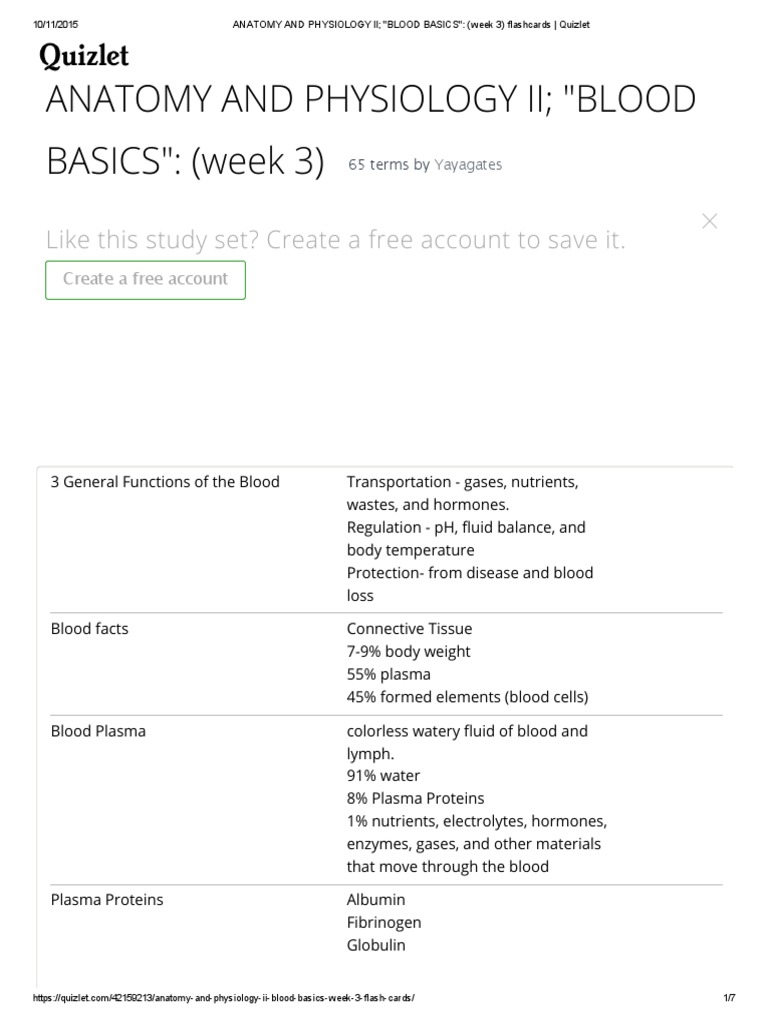The image size is (768, 1024).
Task: Select the 'Plasma Proteins' term
Action: coord(107,900)
